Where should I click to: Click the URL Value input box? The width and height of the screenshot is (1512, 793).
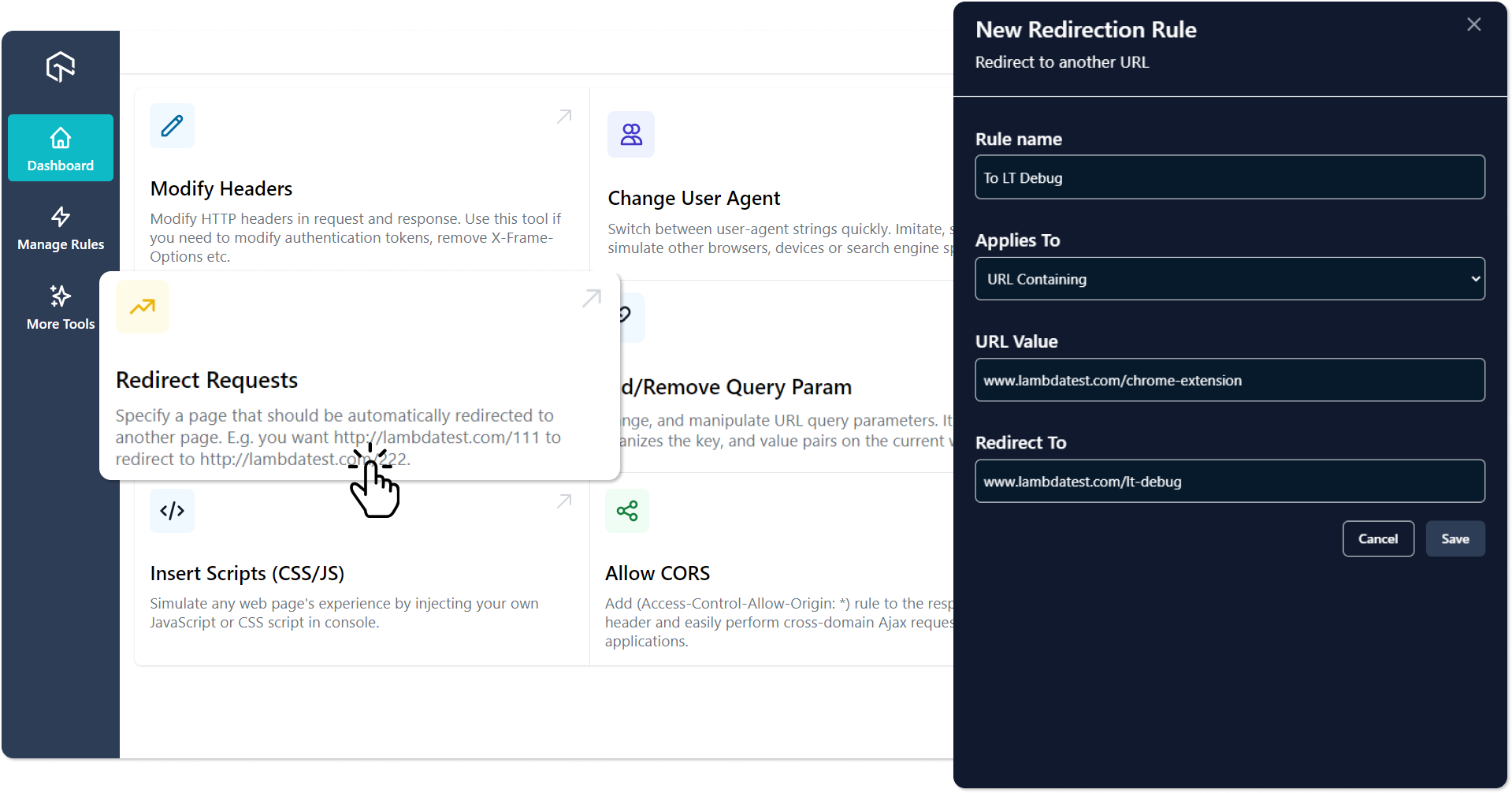click(x=1228, y=380)
